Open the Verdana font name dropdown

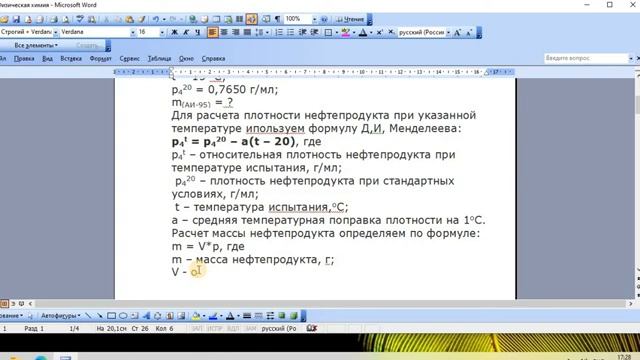[x=133, y=32]
